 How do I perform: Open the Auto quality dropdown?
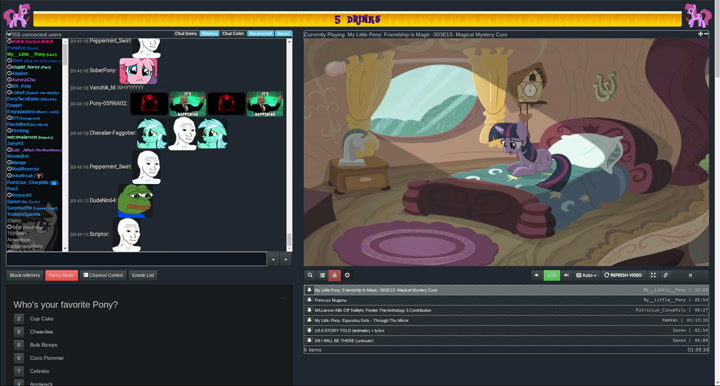(586, 275)
